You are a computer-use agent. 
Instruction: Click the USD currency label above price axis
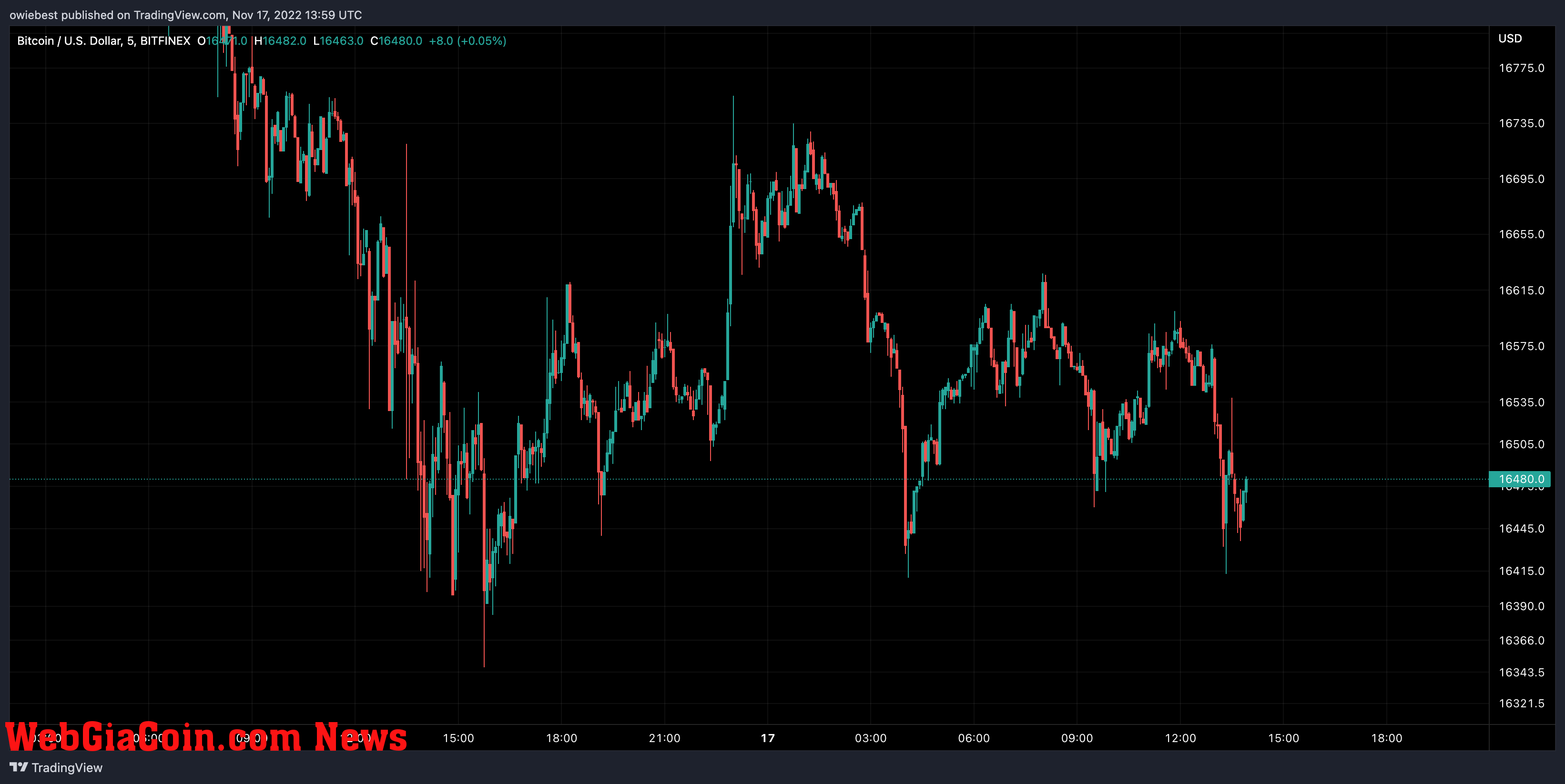point(1510,38)
